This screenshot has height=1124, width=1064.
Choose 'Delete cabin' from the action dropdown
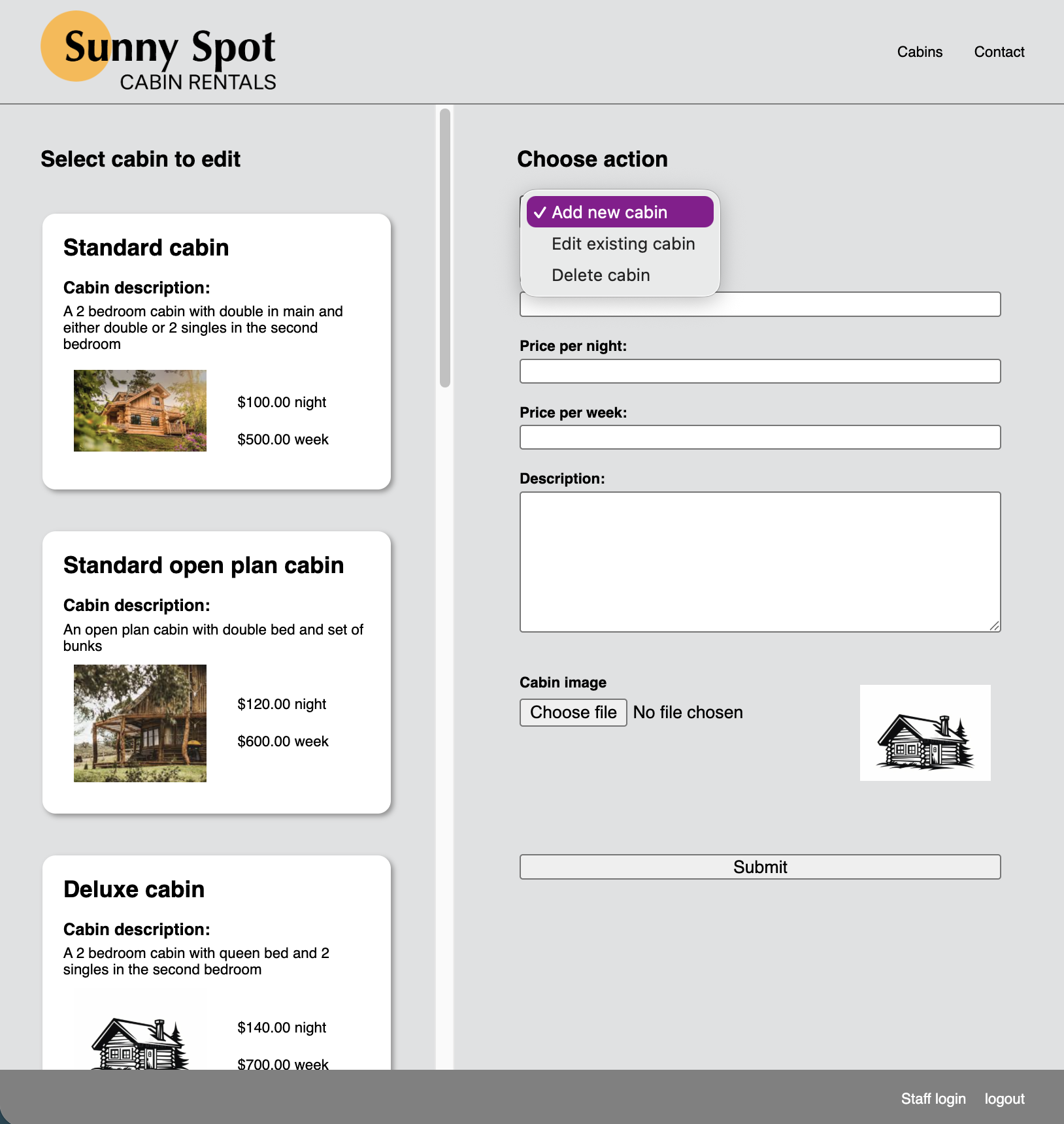(601, 274)
